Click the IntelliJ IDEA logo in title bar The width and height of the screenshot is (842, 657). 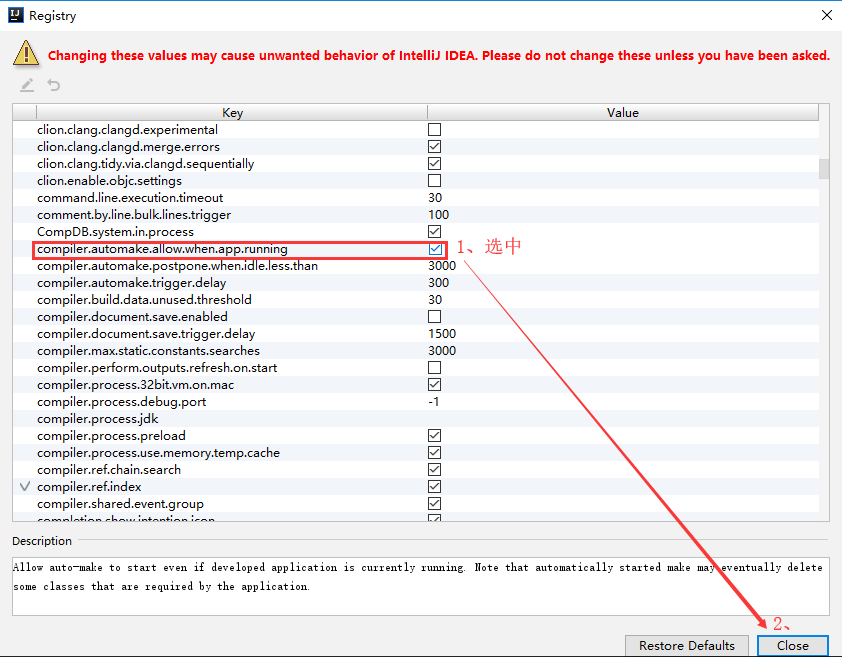tap(16, 15)
